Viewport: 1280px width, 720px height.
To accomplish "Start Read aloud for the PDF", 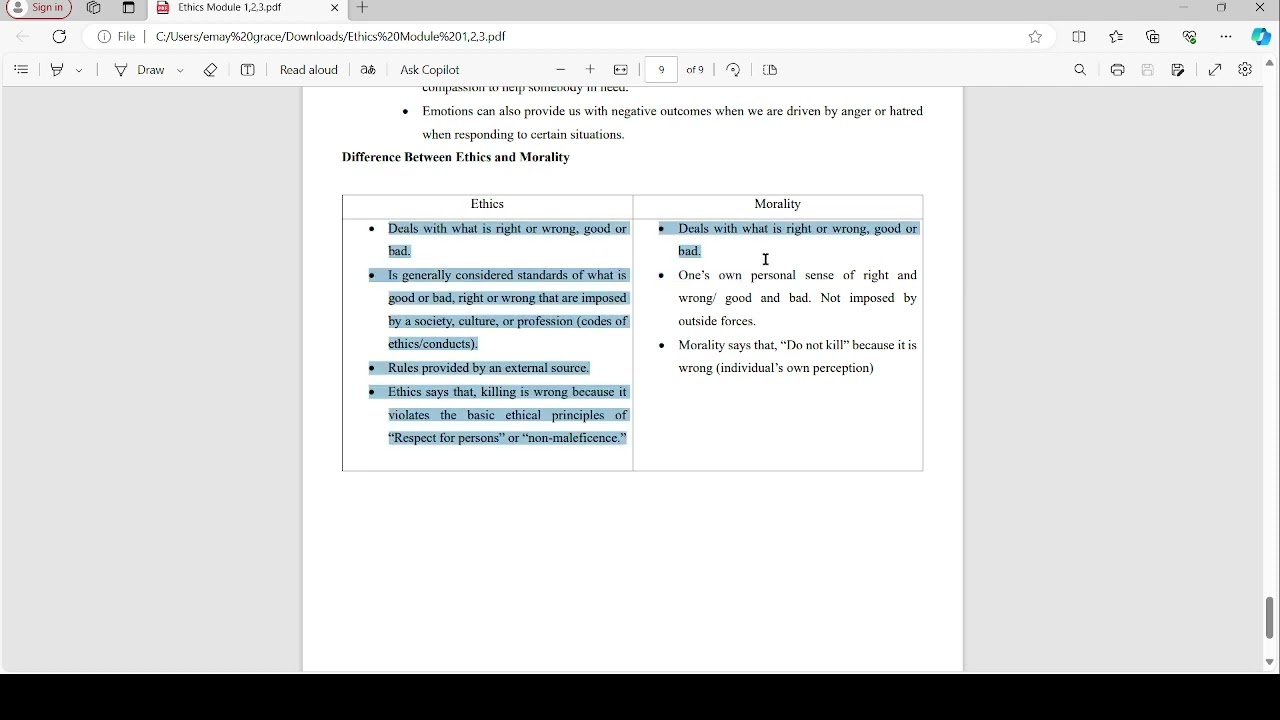I will coord(308,70).
